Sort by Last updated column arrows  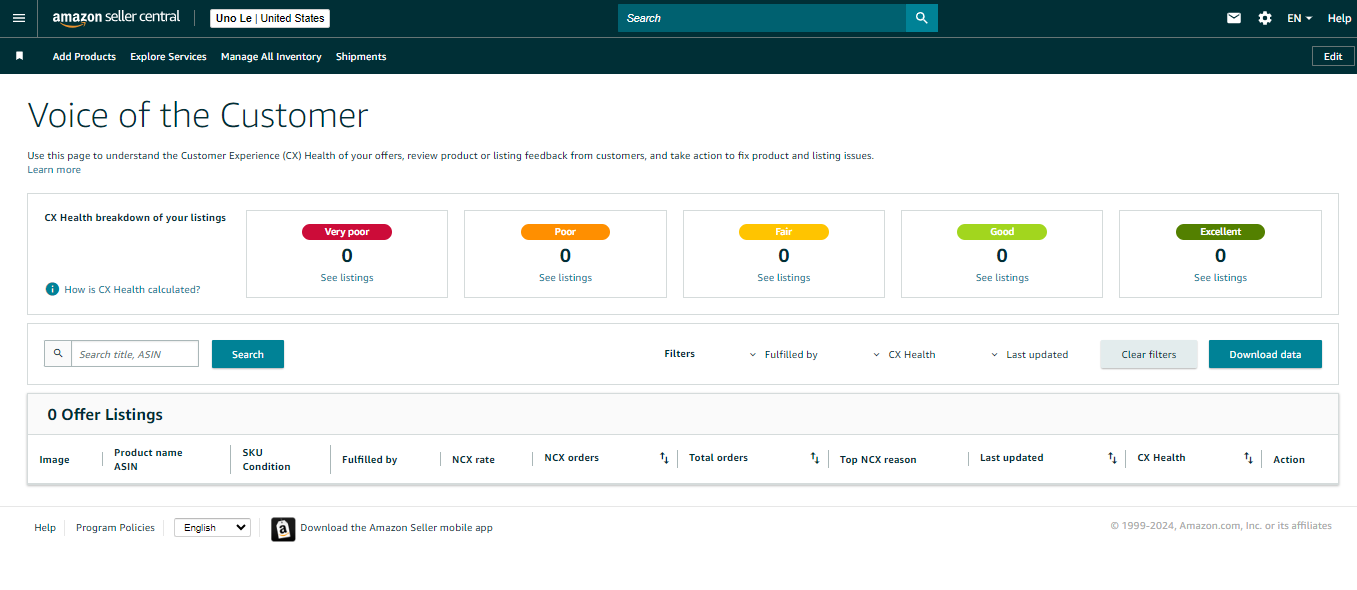coord(1112,458)
